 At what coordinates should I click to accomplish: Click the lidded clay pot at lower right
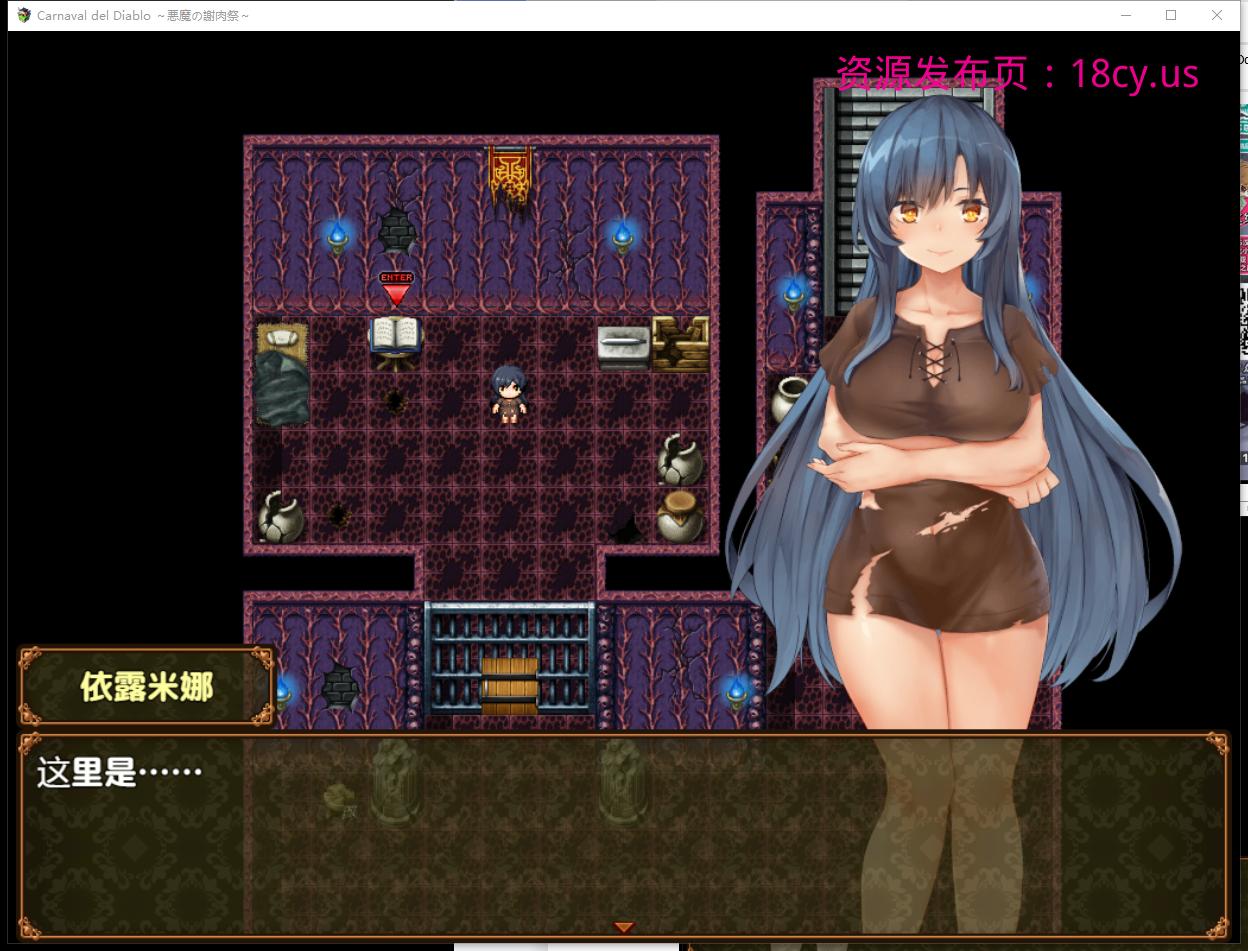pyautogui.click(x=680, y=515)
